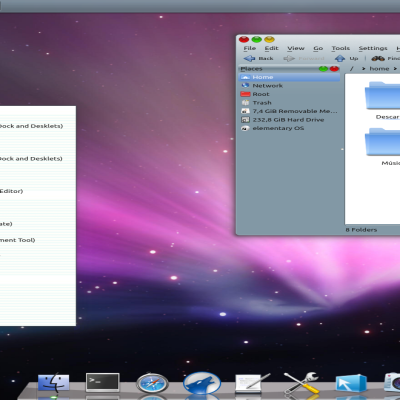
Task: Open Trash in the Places panel
Action: click(289, 103)
